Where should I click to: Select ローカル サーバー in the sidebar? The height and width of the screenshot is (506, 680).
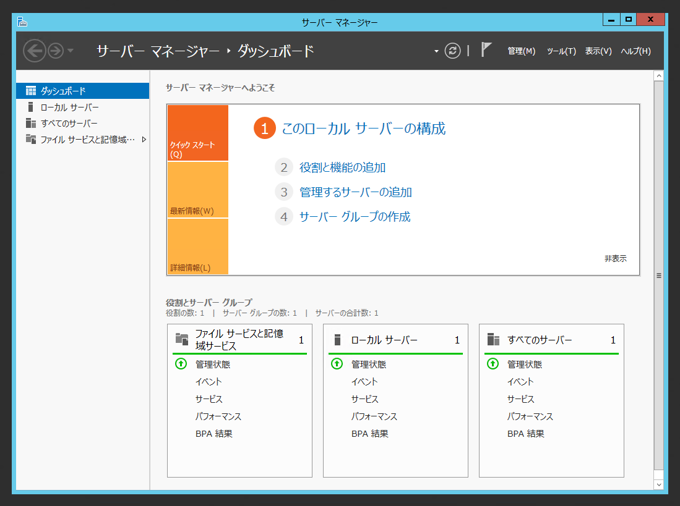(x=82, y=107)
